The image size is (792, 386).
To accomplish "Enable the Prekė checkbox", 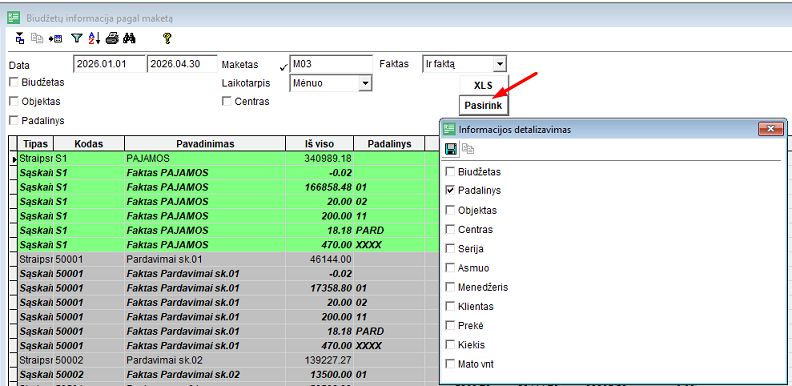I will pyautogui.click(x=450, y=325).
